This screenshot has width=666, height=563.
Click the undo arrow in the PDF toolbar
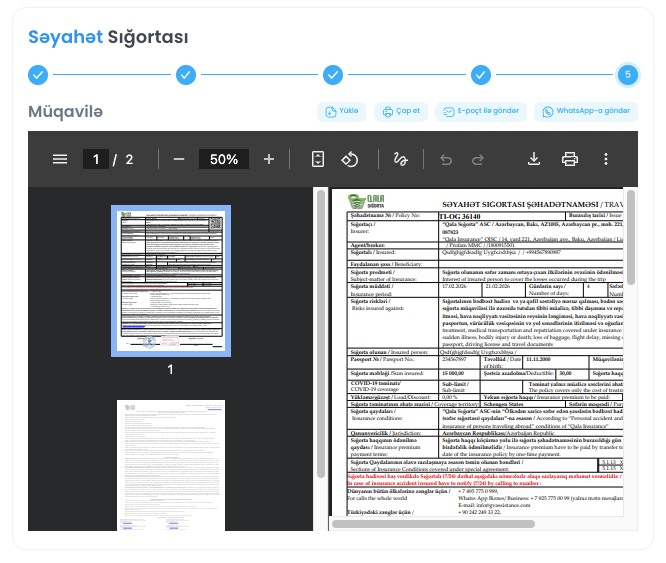pos(446,159)
